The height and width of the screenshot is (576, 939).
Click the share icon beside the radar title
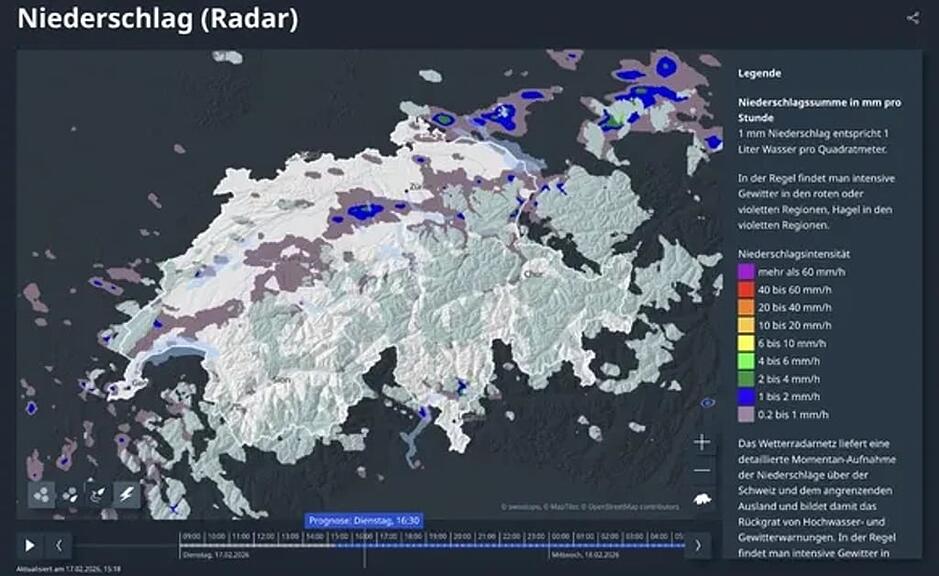[x=912, y=18]
